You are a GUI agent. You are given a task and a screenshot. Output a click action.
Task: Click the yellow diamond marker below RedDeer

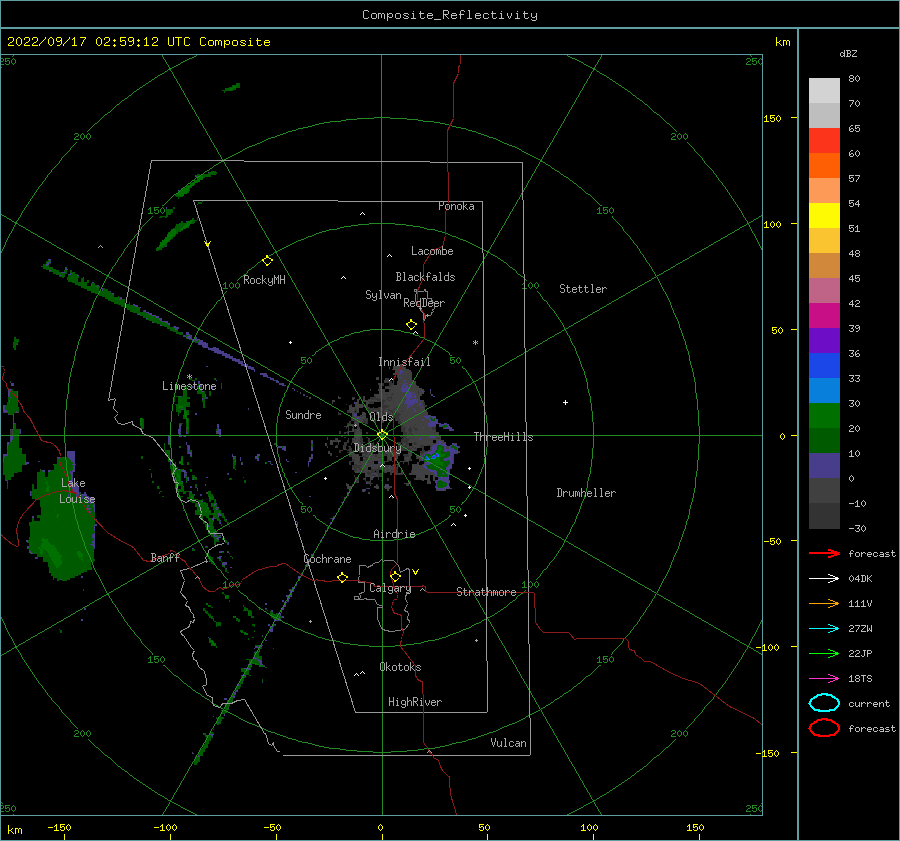tap(411, 325)
